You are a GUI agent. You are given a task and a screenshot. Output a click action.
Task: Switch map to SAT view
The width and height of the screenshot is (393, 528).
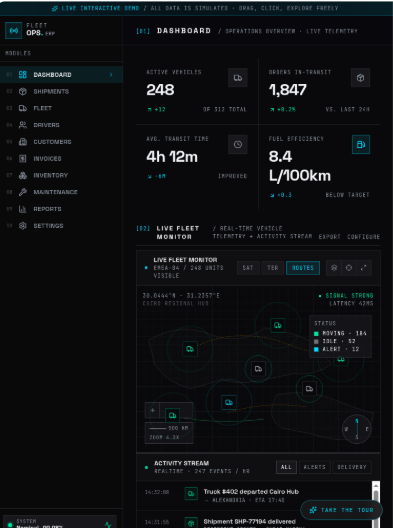tap(248, 268)
